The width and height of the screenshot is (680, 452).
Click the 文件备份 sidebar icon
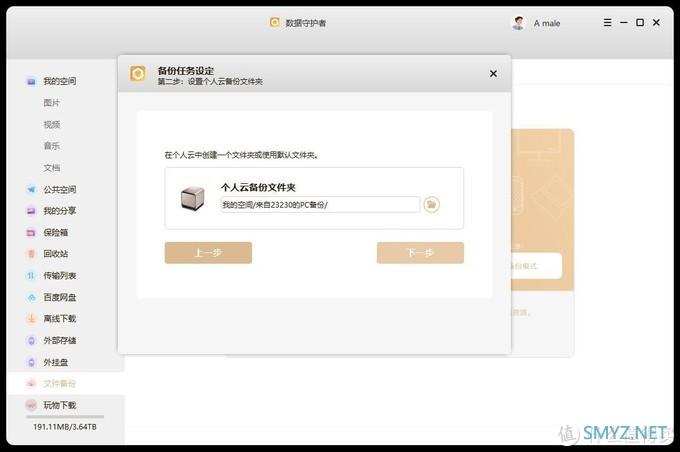click(x=31, y=383)
